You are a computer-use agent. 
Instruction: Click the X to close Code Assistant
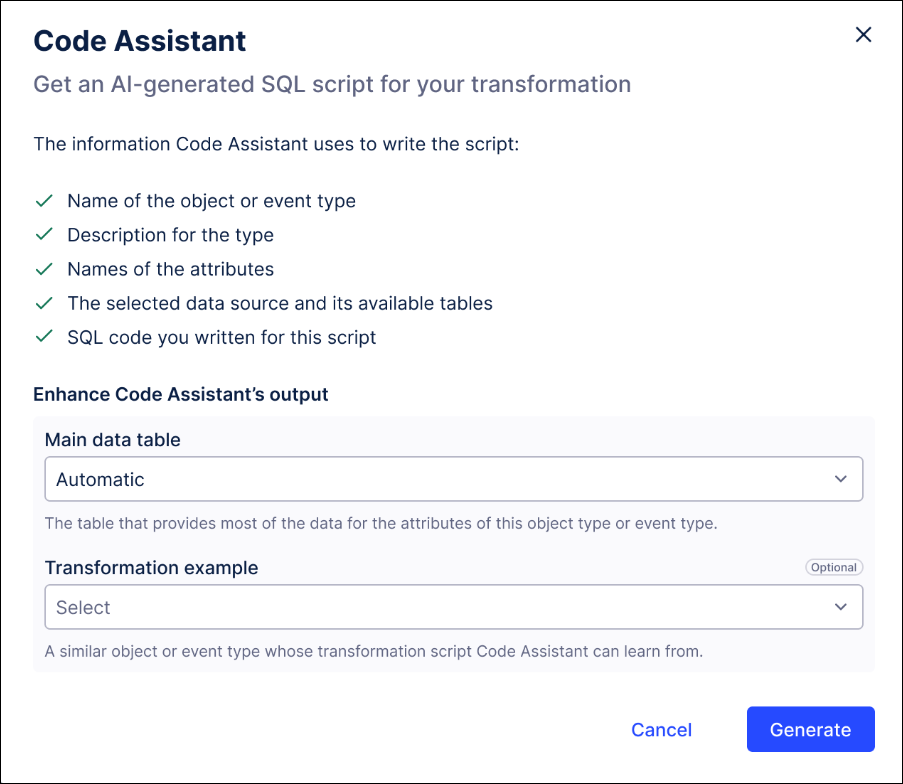point(863,34)
